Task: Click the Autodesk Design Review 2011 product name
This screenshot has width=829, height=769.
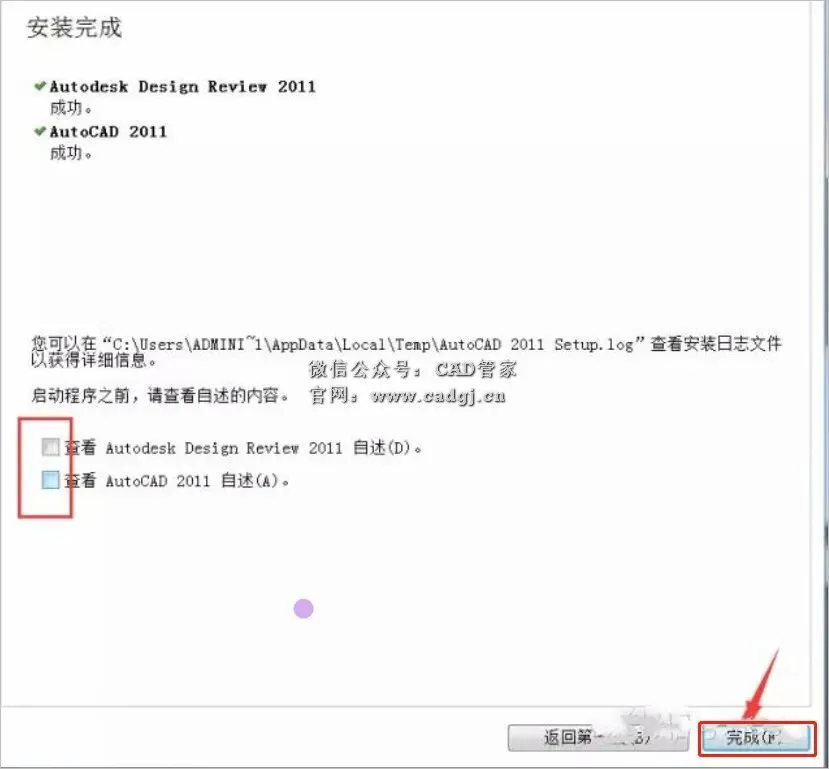Action: [182, 86]
